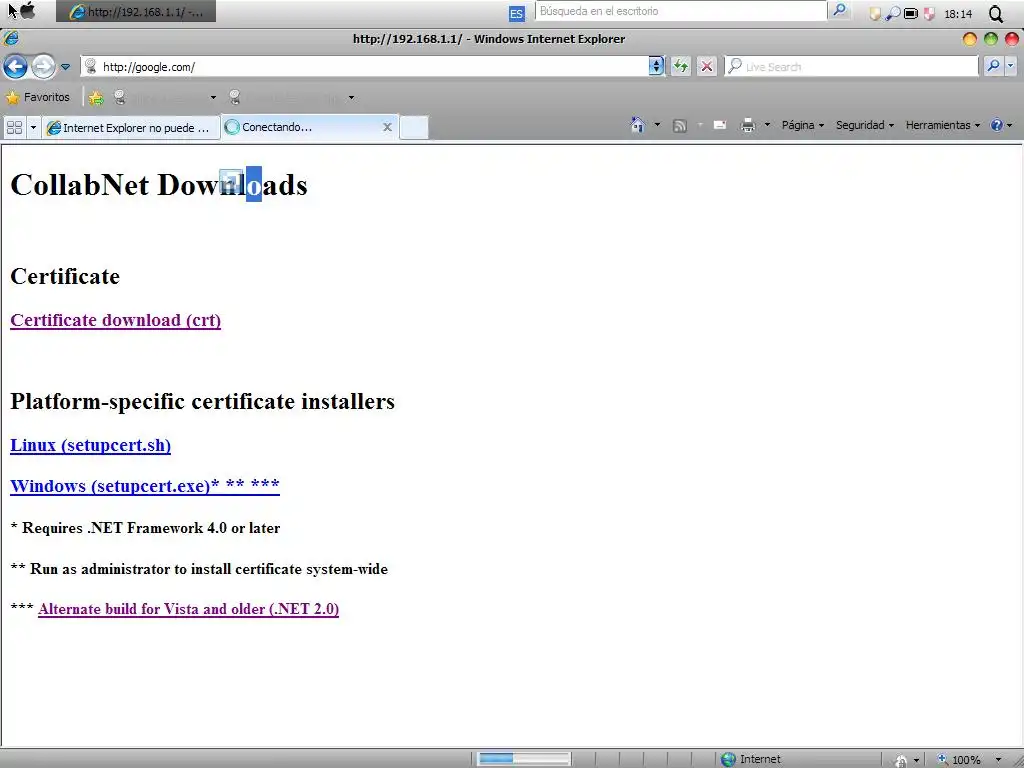1024x768 pixels.
Task: Click the Print icon
Action: point(748,125)
